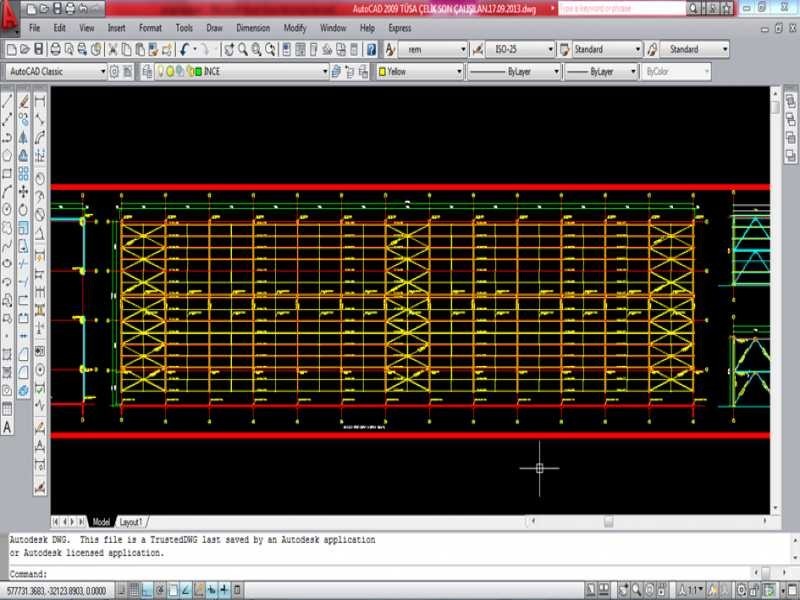This screenshot has width=800, height=600.
Task: Open the AutoCAD Classic workspace dropdown
Action: coord(101,72)
